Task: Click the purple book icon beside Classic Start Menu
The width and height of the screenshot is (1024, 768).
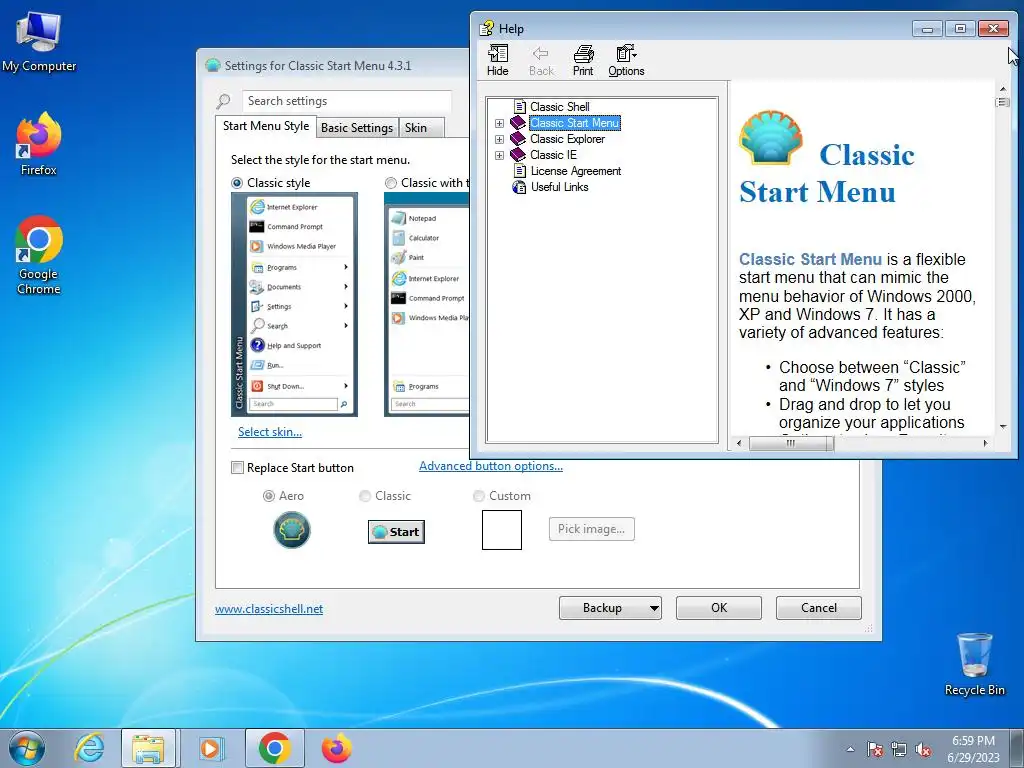Action: click(x=518, y=123)
